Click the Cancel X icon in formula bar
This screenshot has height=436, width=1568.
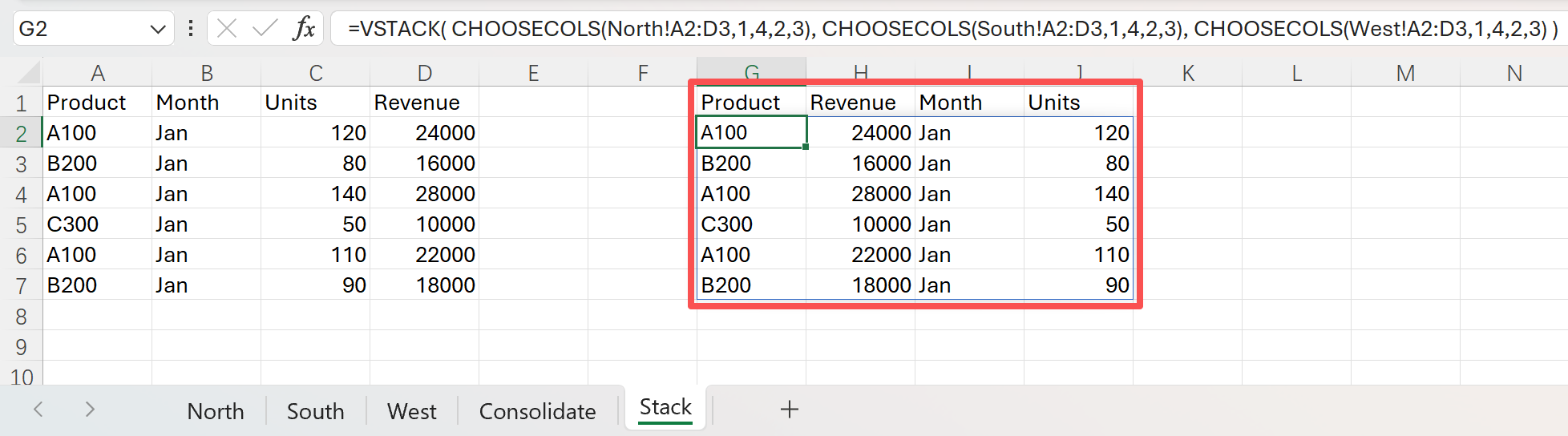coord(227,29)
